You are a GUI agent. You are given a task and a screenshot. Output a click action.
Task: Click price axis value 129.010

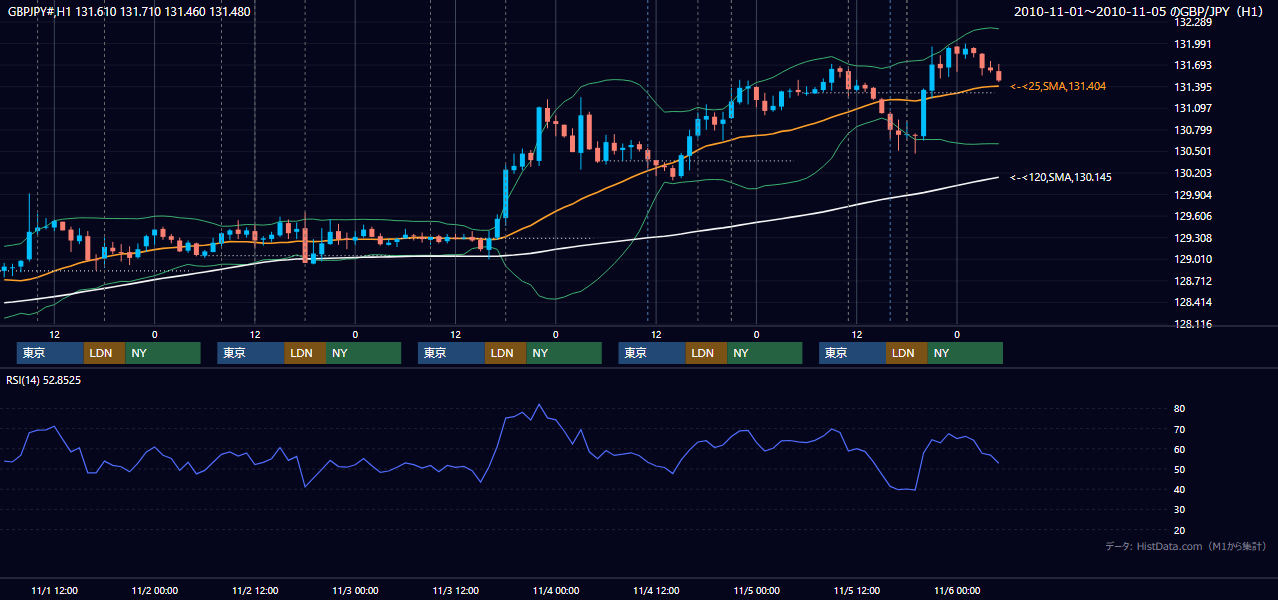(x=1192, y=259)
